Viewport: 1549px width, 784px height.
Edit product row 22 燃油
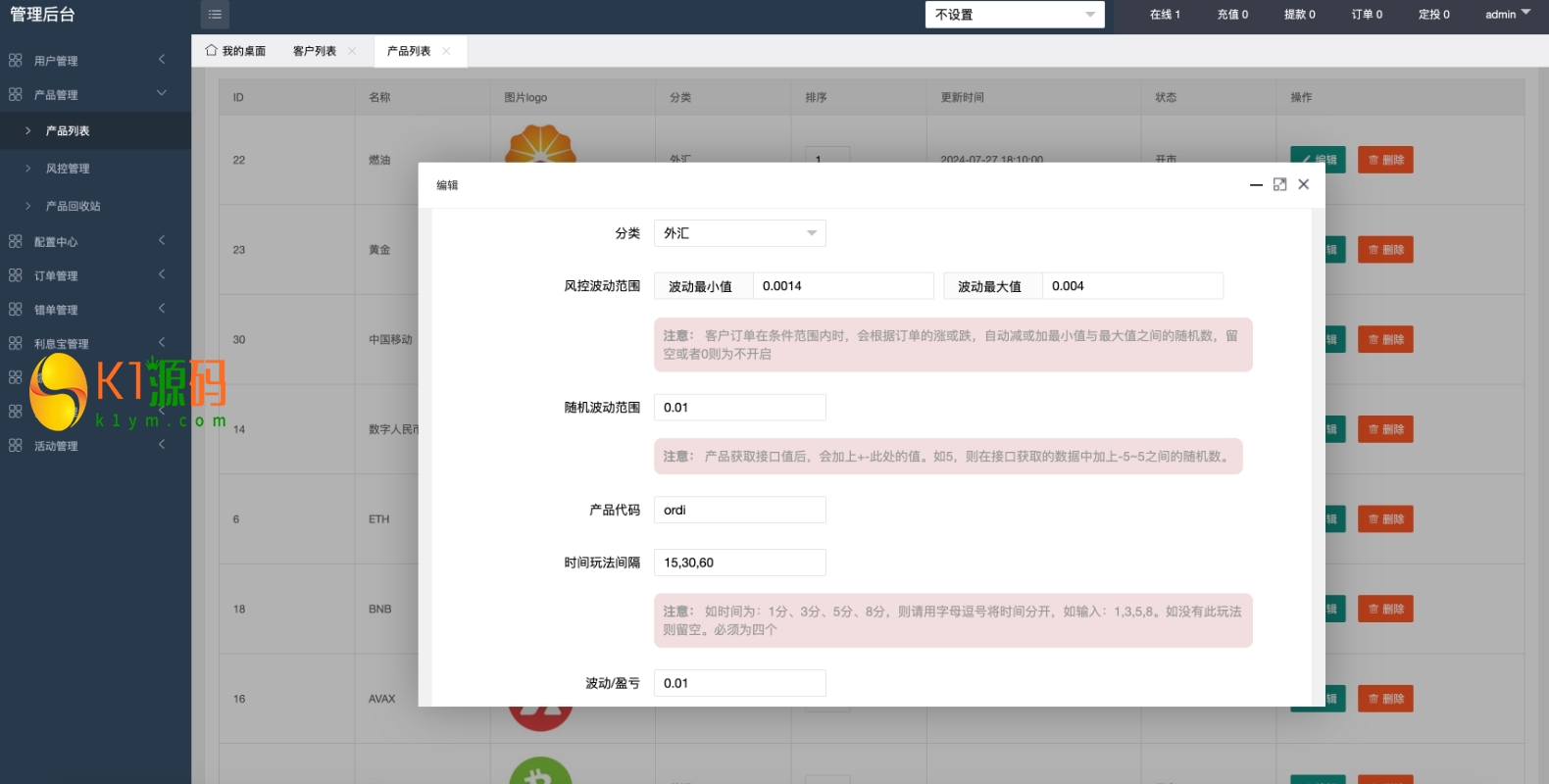pyautogui.click(x=1318, y=160)
